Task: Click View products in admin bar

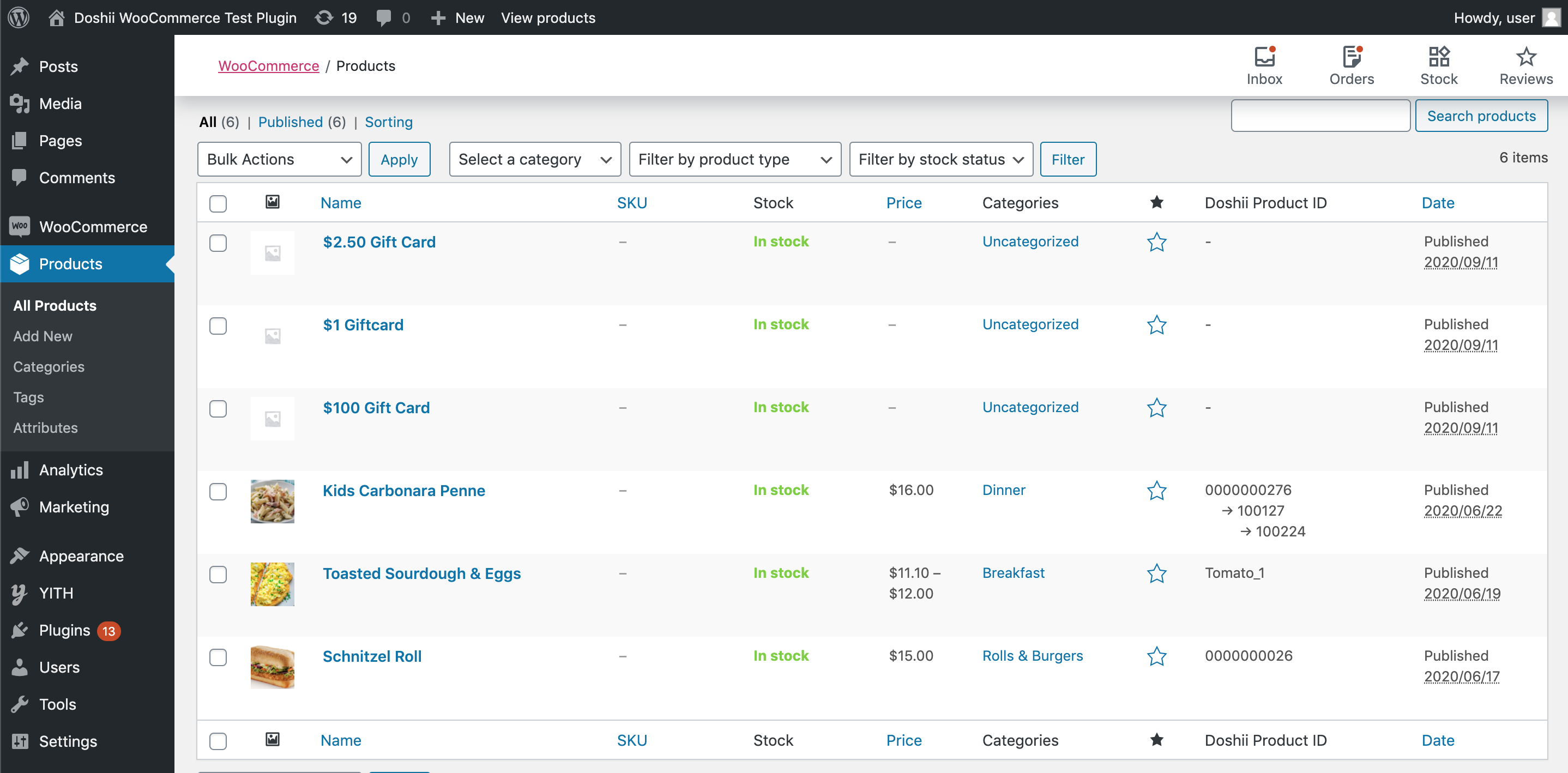Action: (548, 17)
